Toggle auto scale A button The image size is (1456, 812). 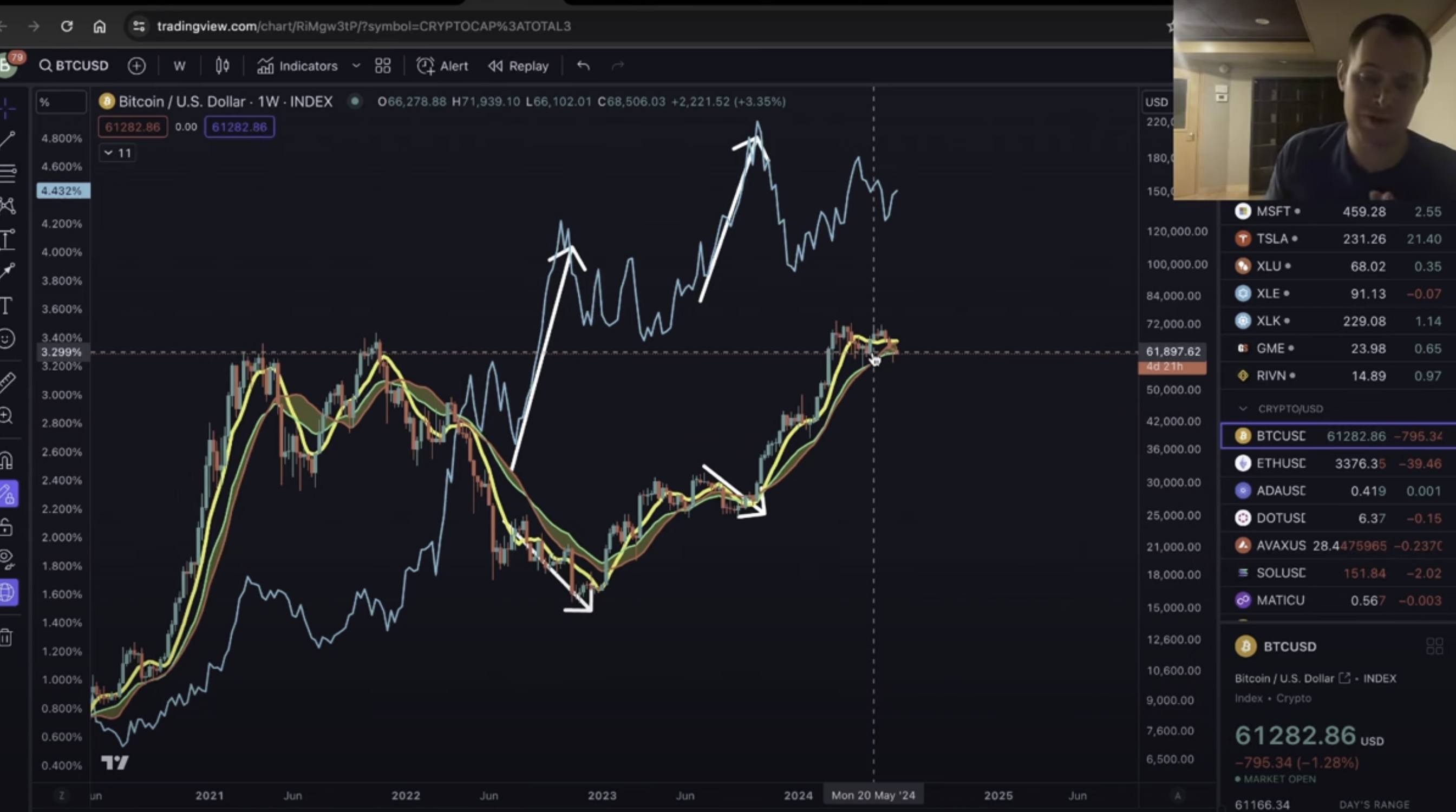click(1178, 796)
